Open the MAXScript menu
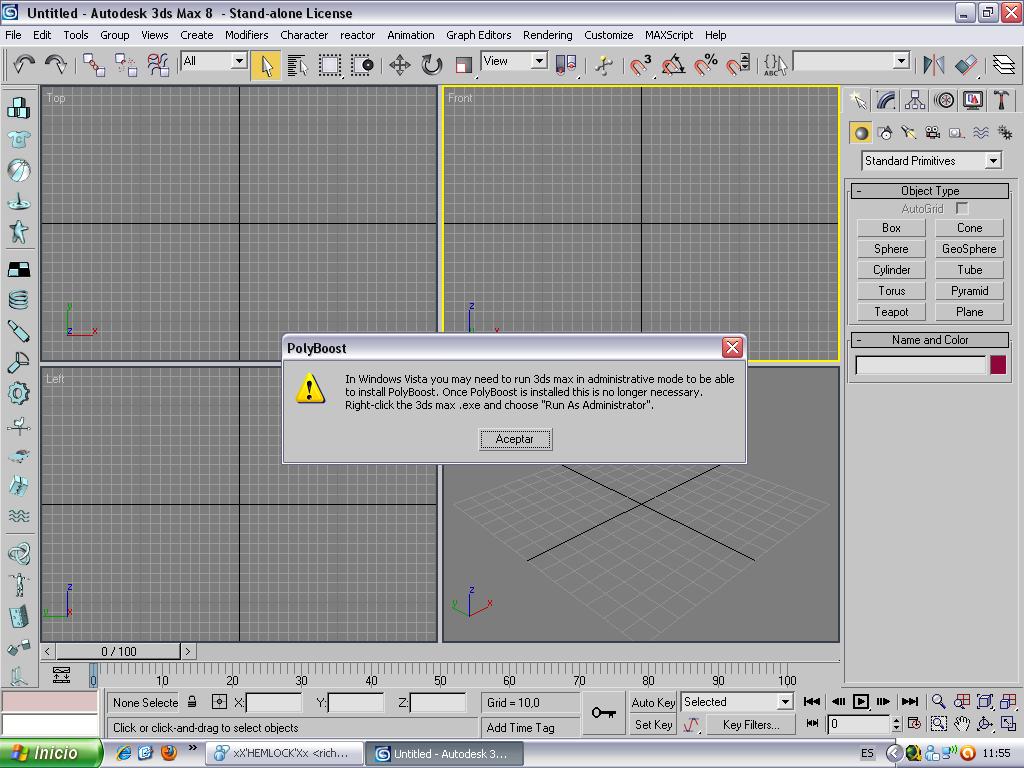The image size is (1024, 768). pyautogui.click(x=669, y=35)
